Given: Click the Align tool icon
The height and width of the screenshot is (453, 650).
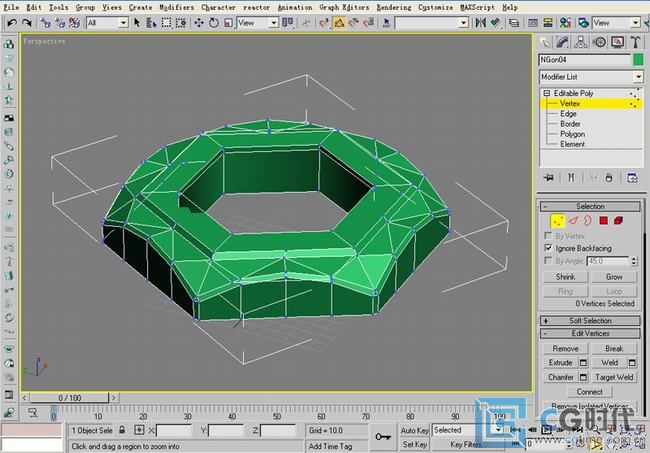Looking at the screenshot, I should [495, 23].
